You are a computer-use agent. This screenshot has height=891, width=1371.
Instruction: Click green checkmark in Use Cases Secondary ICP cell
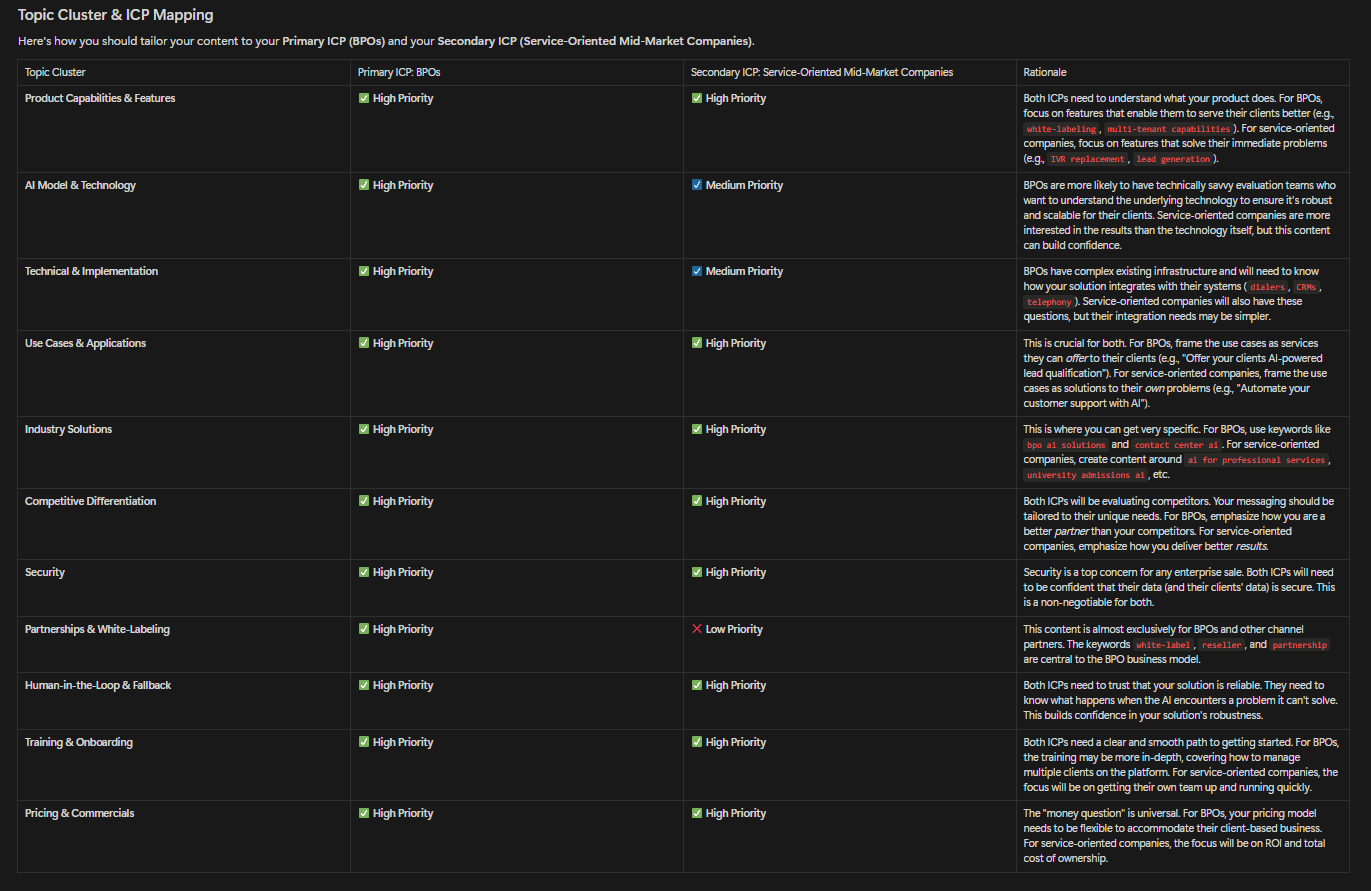tap(697, 343)
